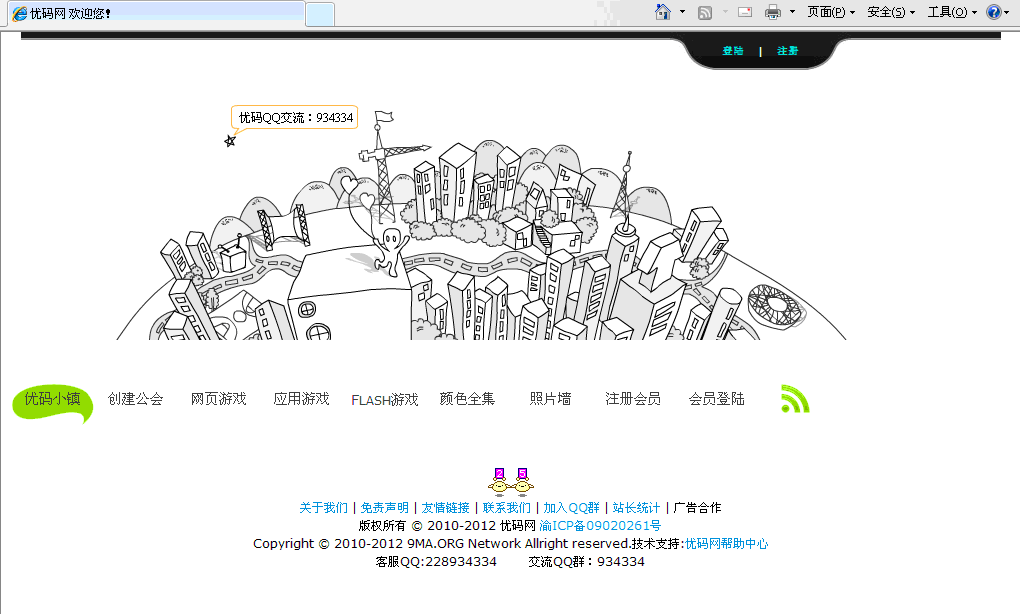Click the 关于我们 footer link
Viewport: 1020px width, 614px height.
pyautogui.click(x=321, y=507)
